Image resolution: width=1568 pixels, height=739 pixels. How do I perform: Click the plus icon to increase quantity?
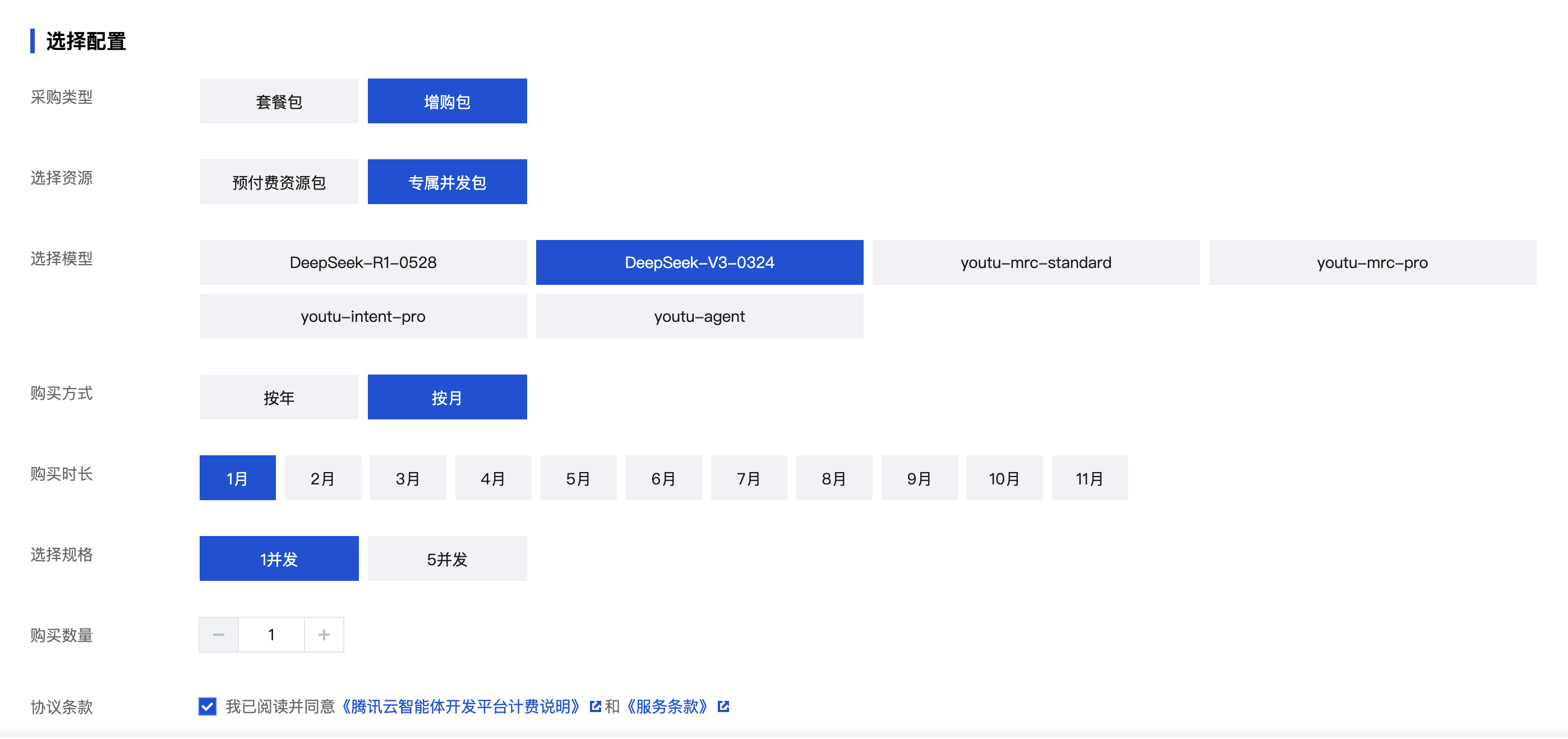[x=324, y=635]
